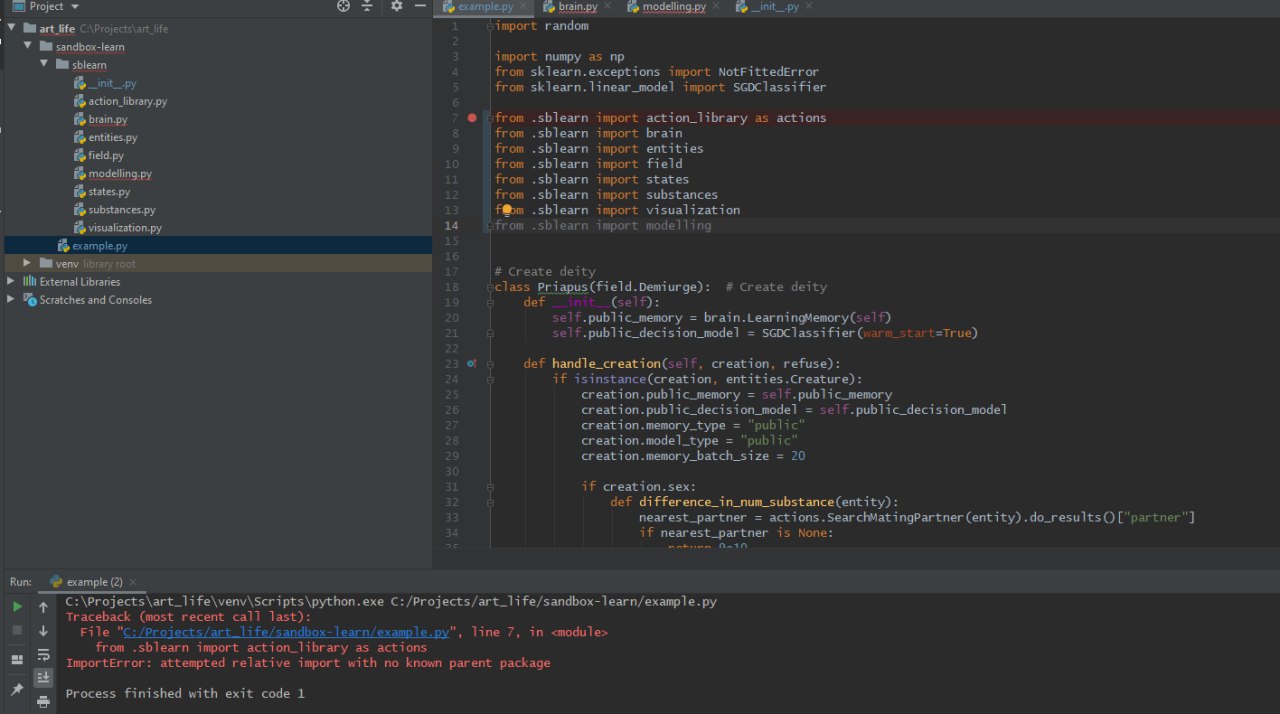Open the Project view dropdown
This screenshot has height=714, width=1280.
tap(75, 6)
